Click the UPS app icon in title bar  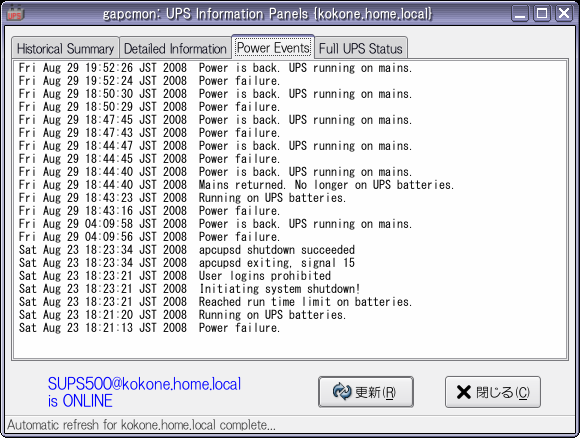coord(15,13)
